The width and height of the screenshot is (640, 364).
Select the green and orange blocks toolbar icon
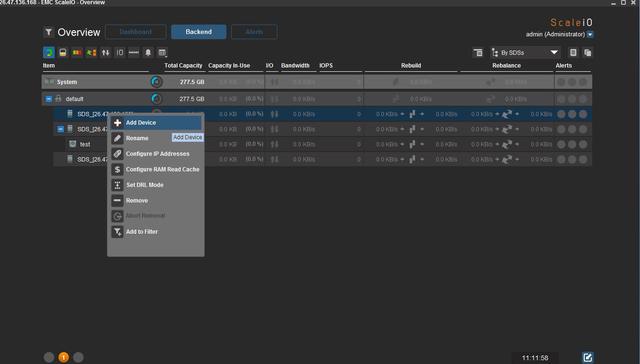pyautogui.click(x=91, y=53)
